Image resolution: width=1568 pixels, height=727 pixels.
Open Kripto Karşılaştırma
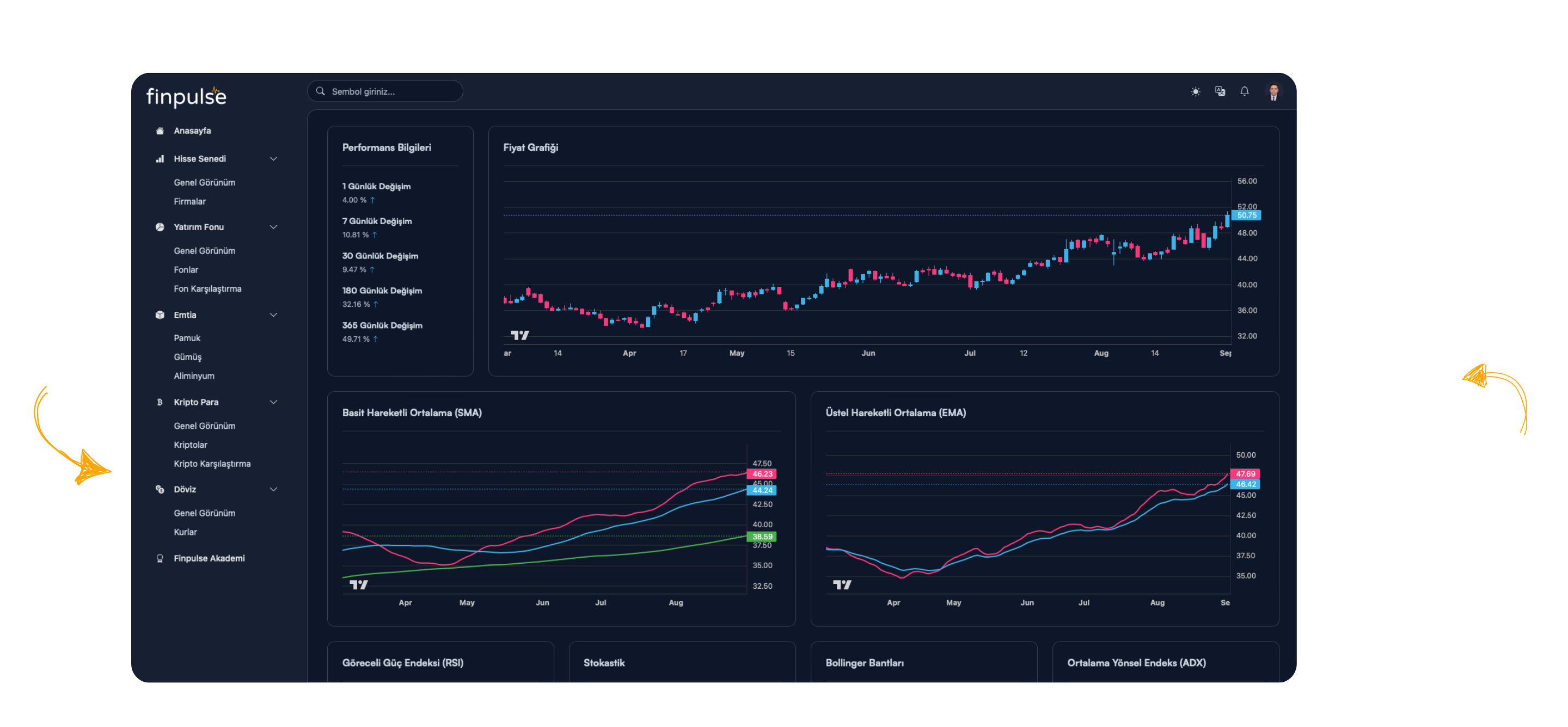coord(212,464)
